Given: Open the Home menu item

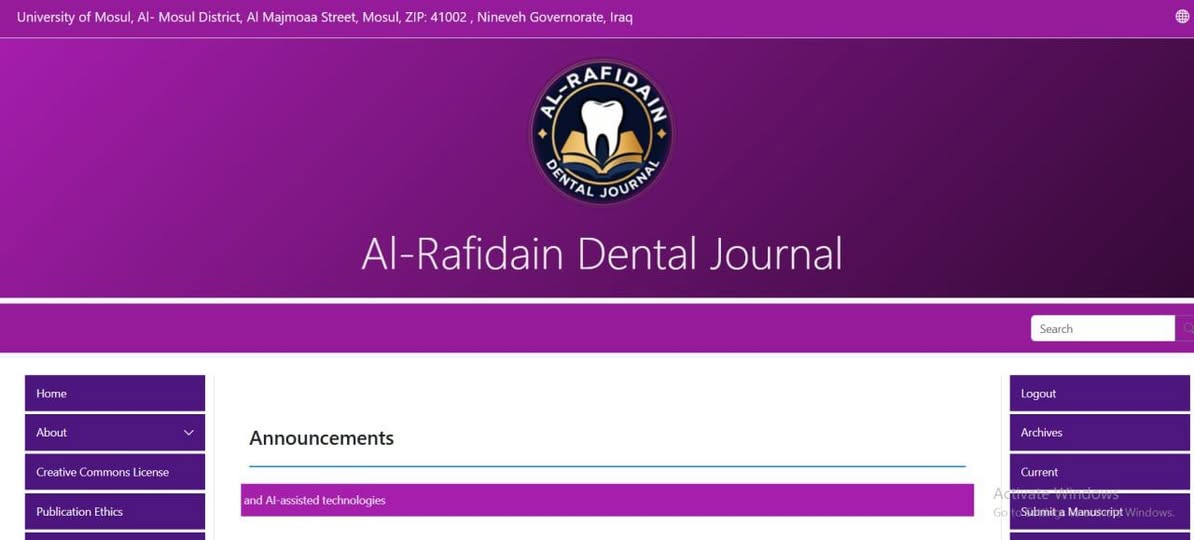Looking at the screenshot, I should point(114,393).
